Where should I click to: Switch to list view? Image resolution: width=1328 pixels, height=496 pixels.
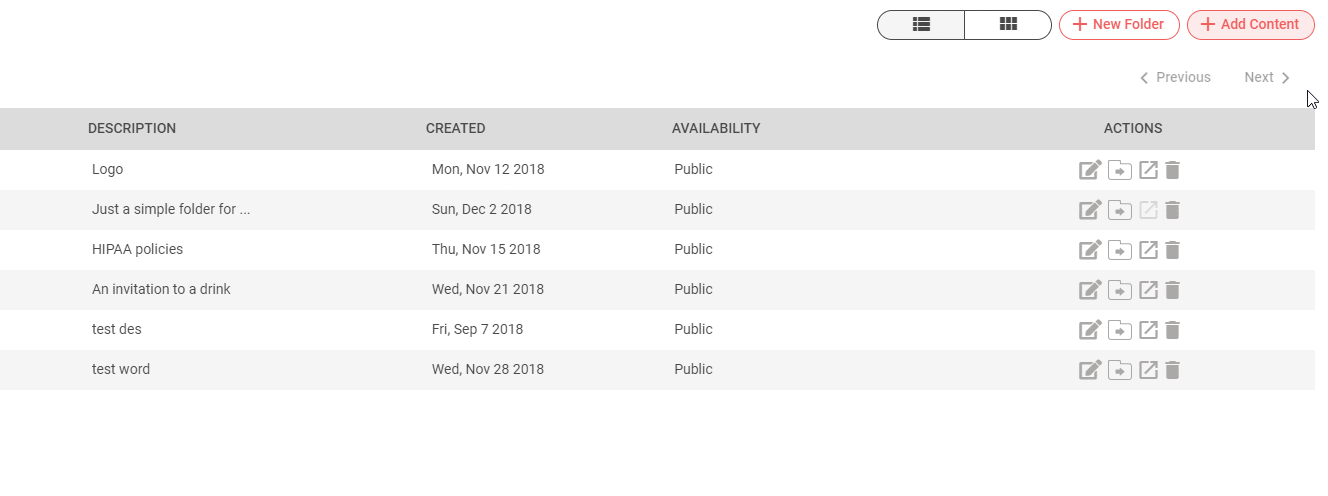coord(921,24)
